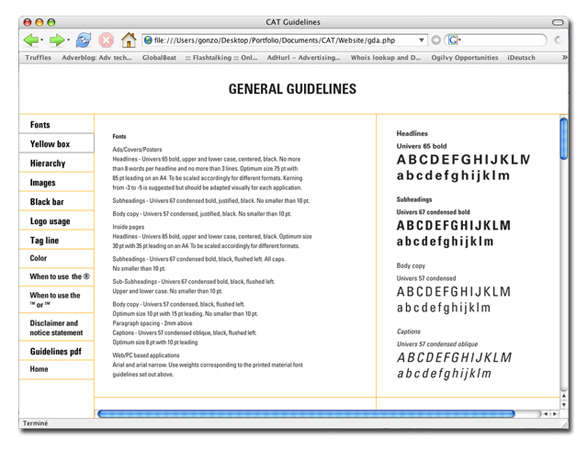
Task: Open the Guidelines pdf sidebar item
Action: (56, 351)
